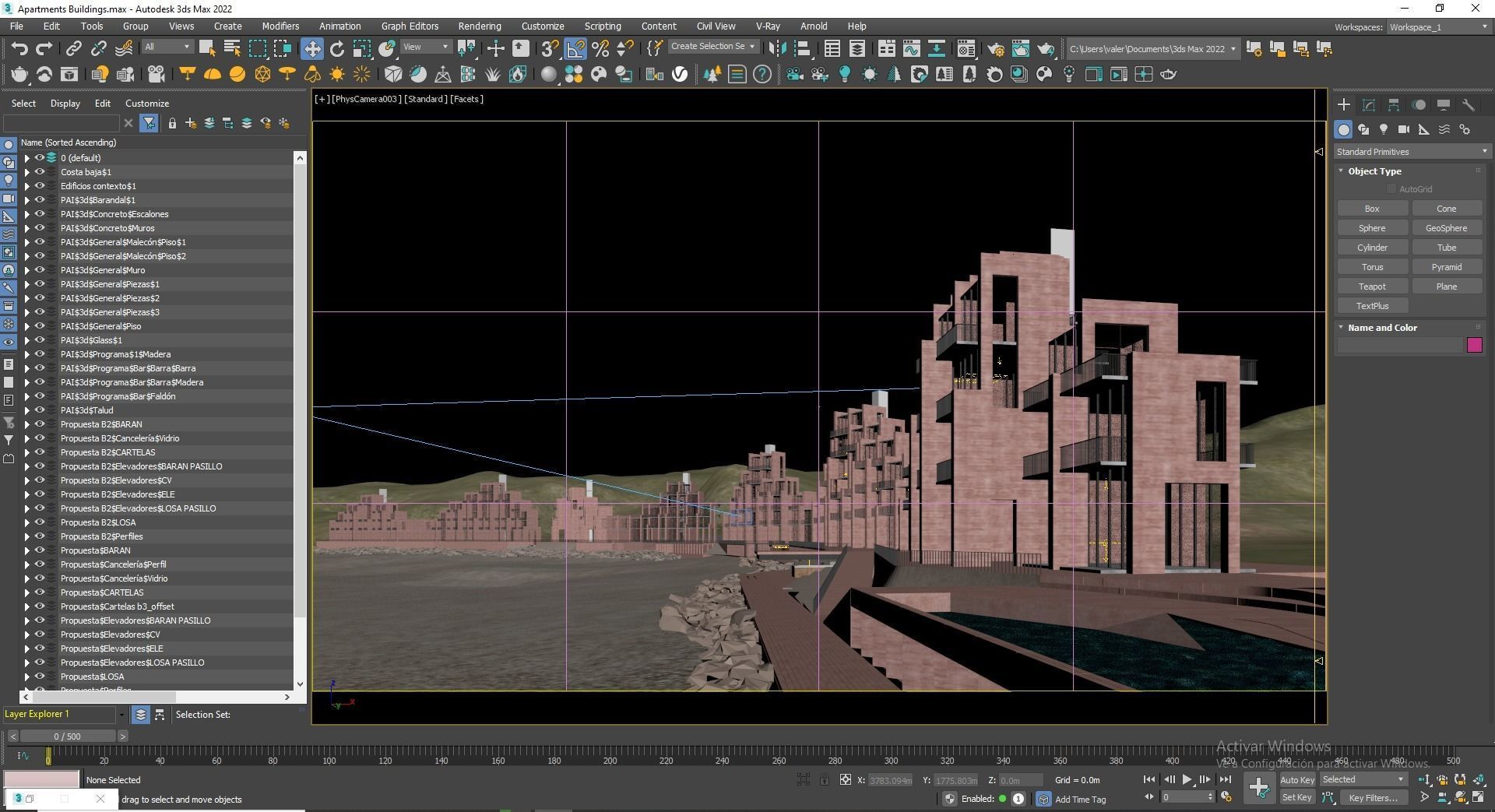Click the 0 / 500 time slider
This screenshot has width=1495, height=812.
point(68,736)
